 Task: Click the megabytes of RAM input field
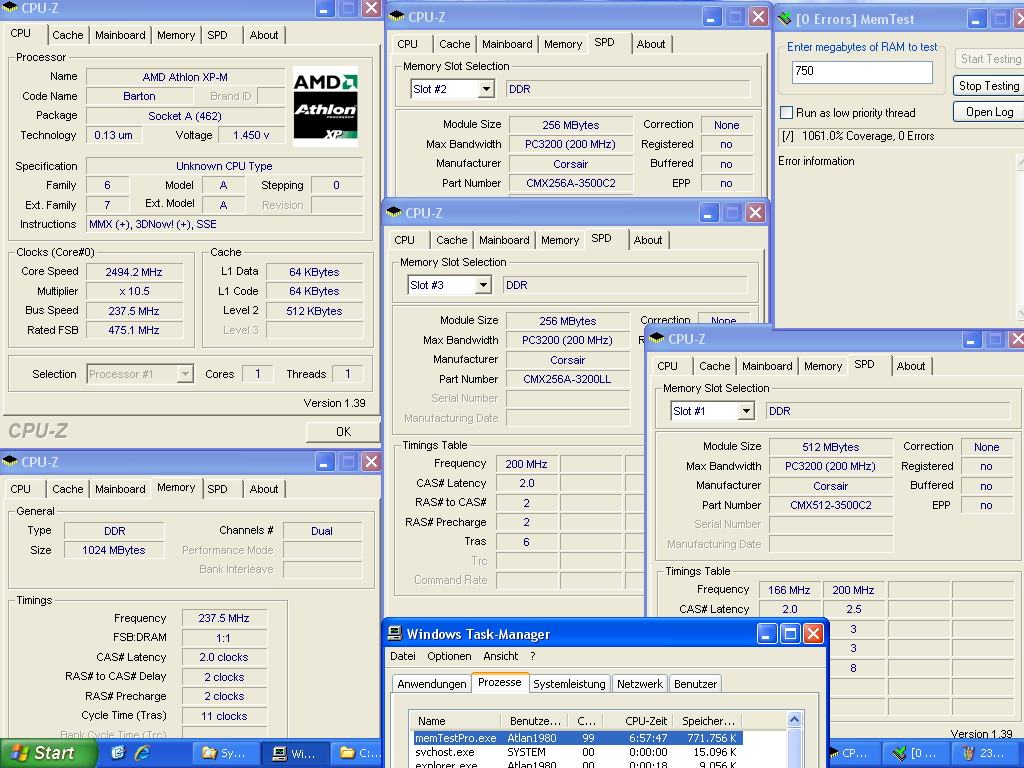(862, 71)
